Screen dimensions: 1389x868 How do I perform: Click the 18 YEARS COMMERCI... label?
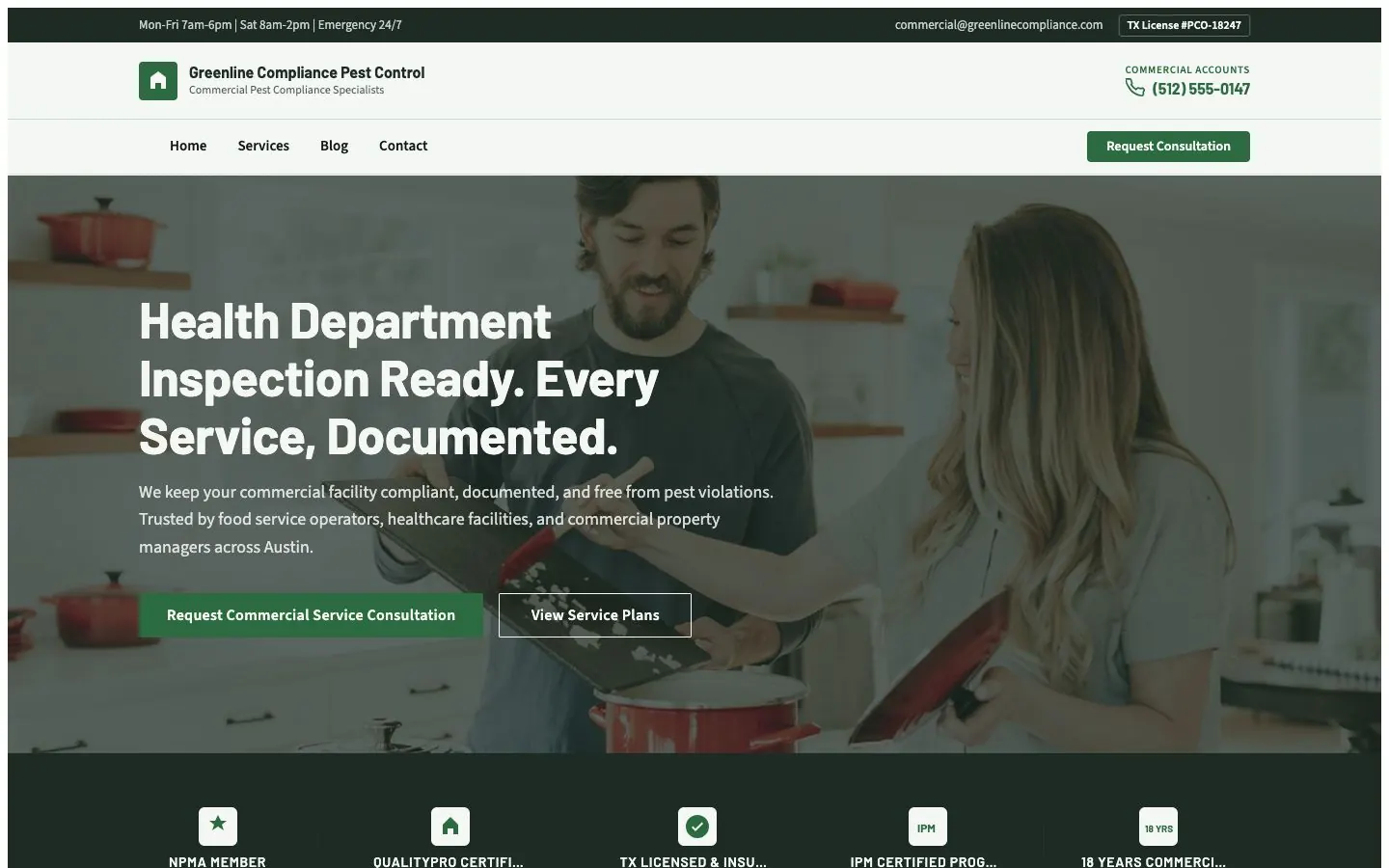pos(1154,862)
